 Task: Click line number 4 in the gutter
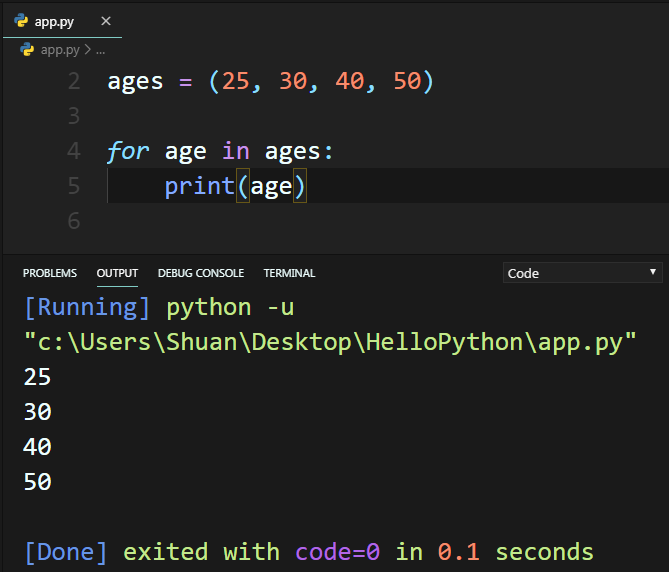pos(74,151)
